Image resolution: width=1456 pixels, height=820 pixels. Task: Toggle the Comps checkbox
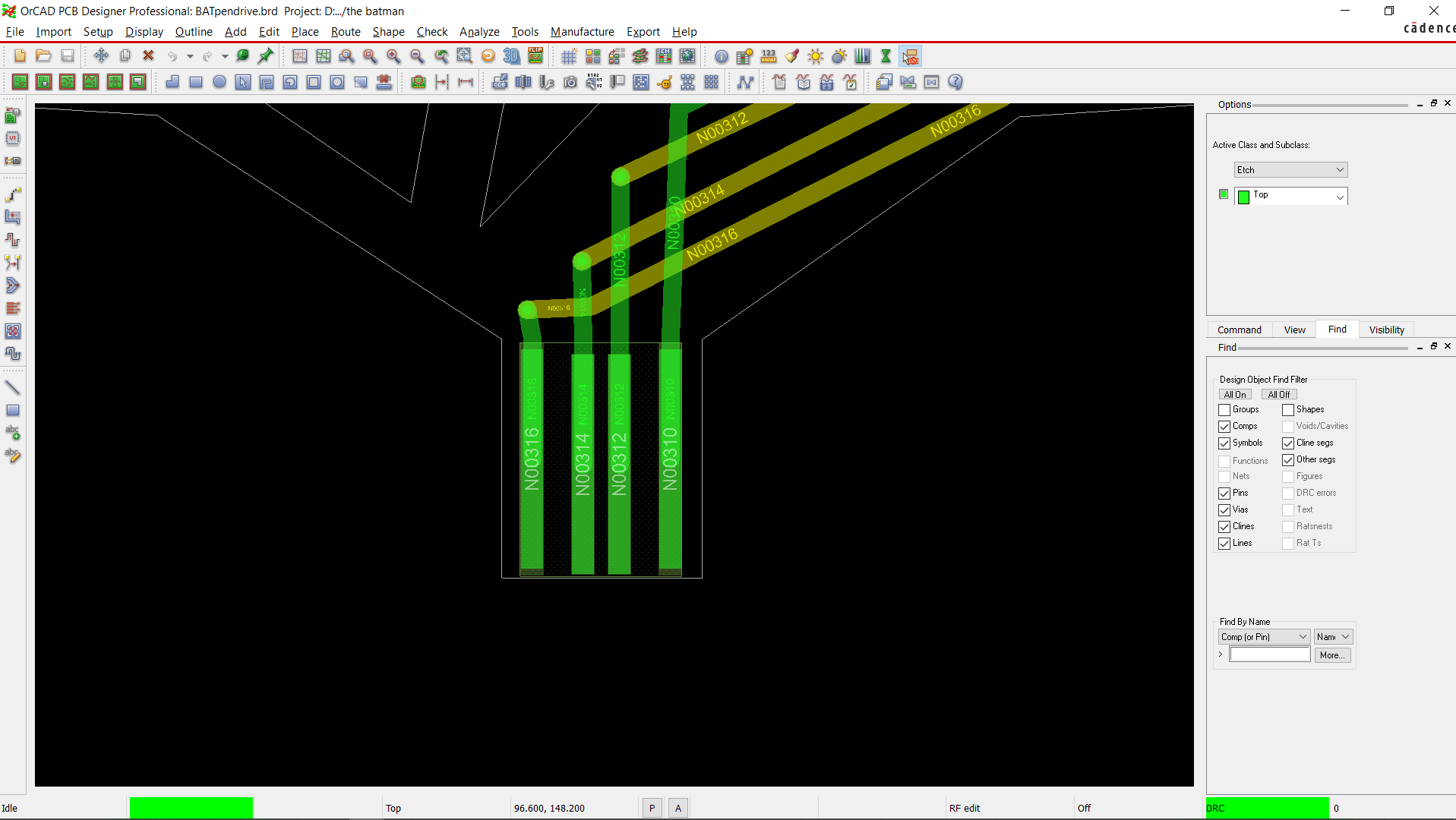coord(1224,427)
